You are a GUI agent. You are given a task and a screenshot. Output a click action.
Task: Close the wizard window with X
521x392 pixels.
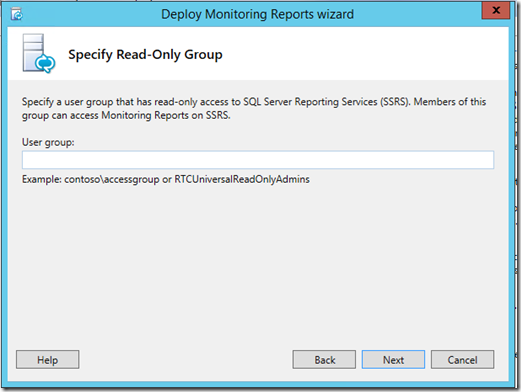[496, 10]
